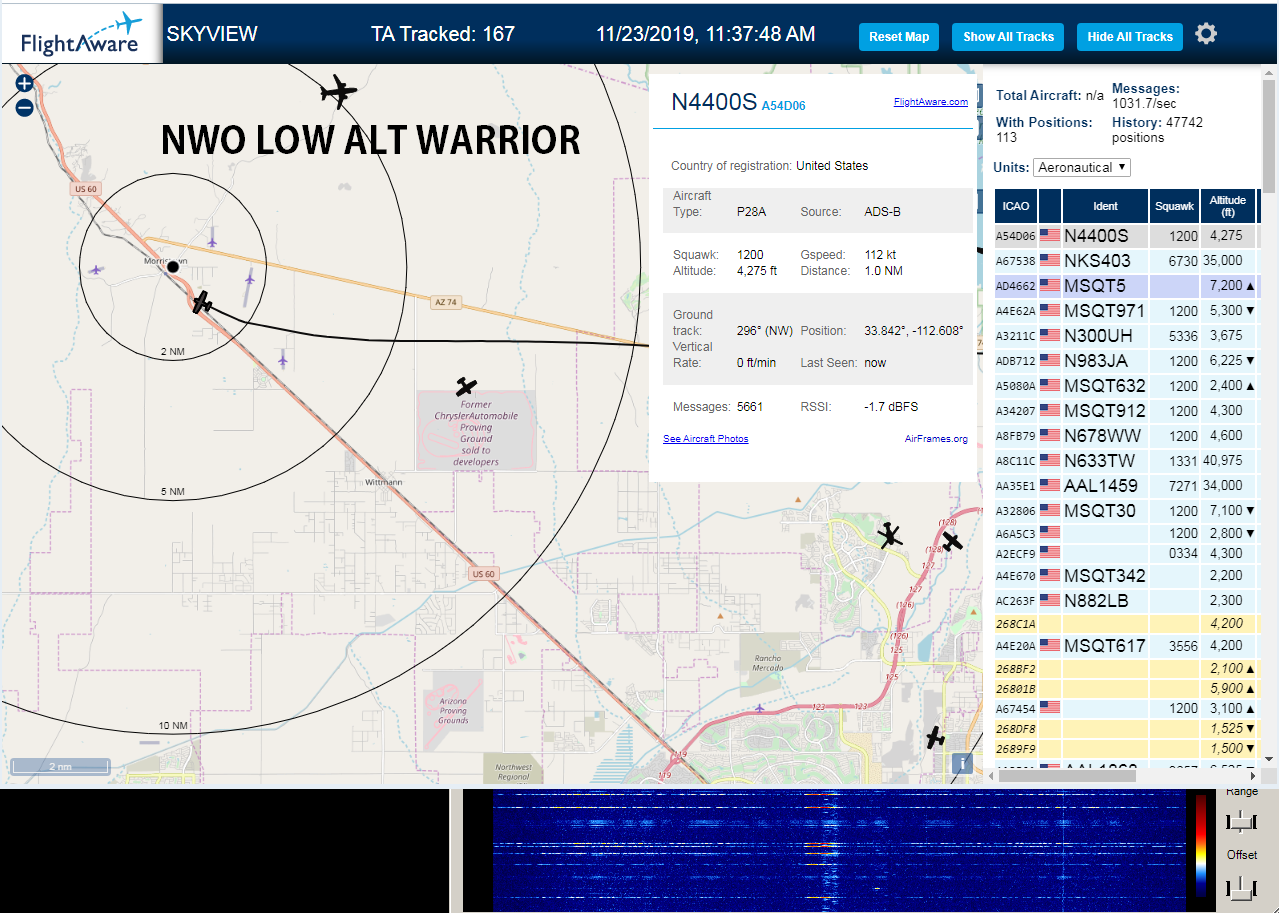Zoom out the map with minus icon
The width and height of the screenshot is (1279, 913).
tap(24, 108)
